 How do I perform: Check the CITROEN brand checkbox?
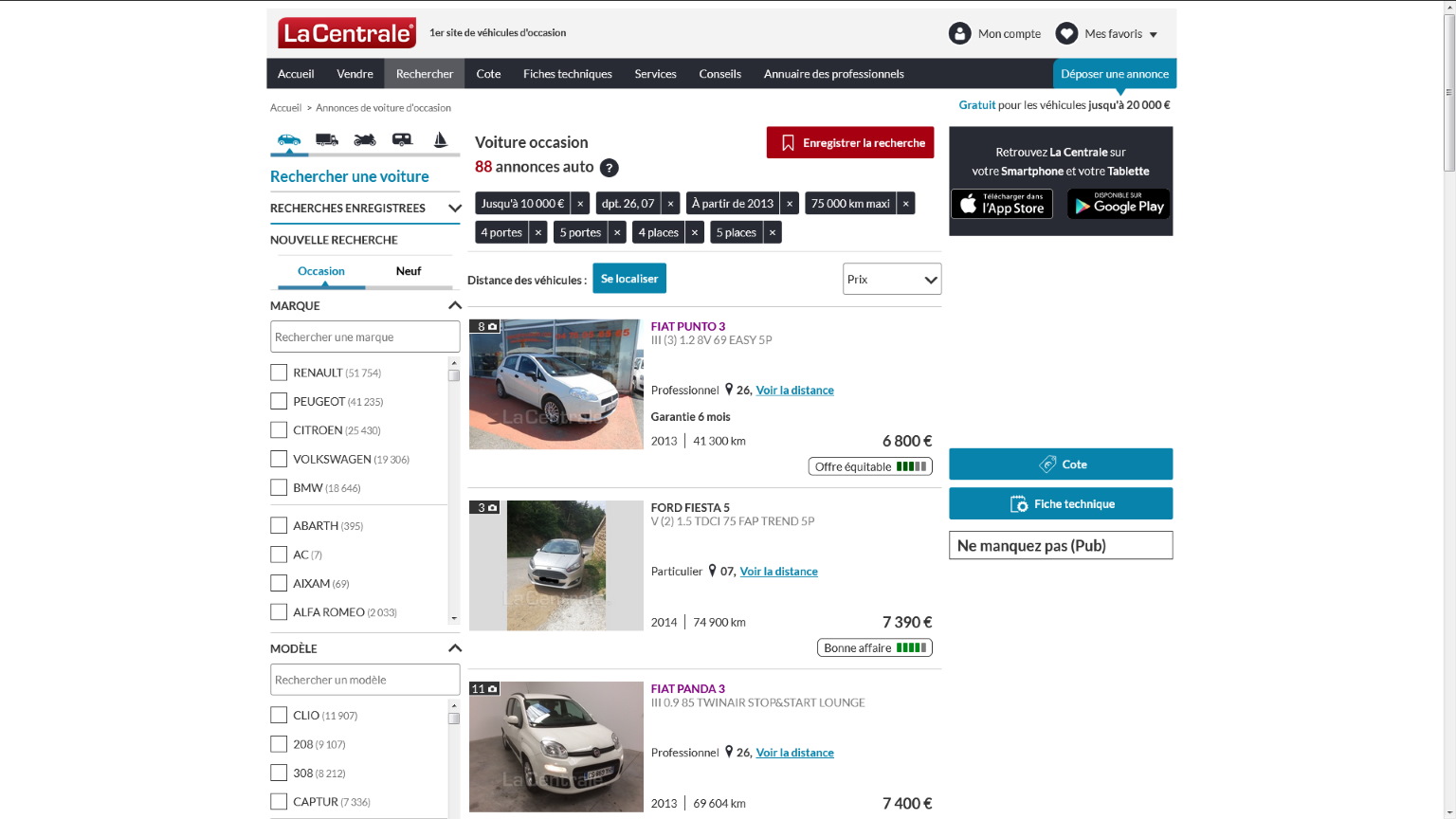(279, 429)
